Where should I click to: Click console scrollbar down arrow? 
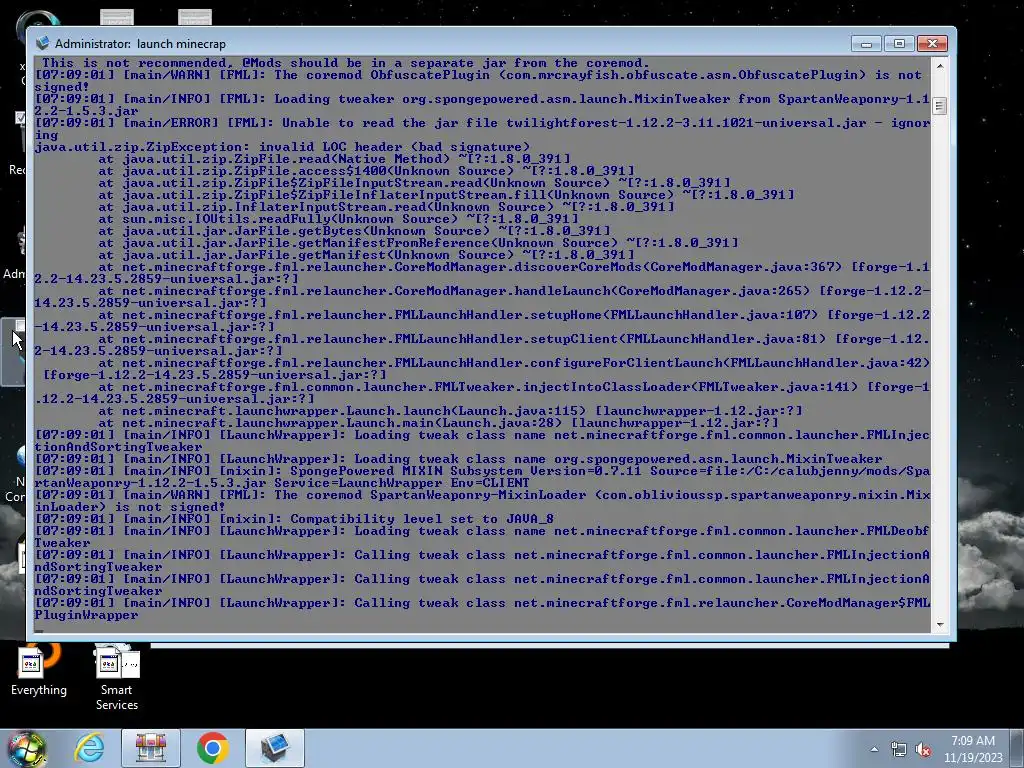coord(940,625)
